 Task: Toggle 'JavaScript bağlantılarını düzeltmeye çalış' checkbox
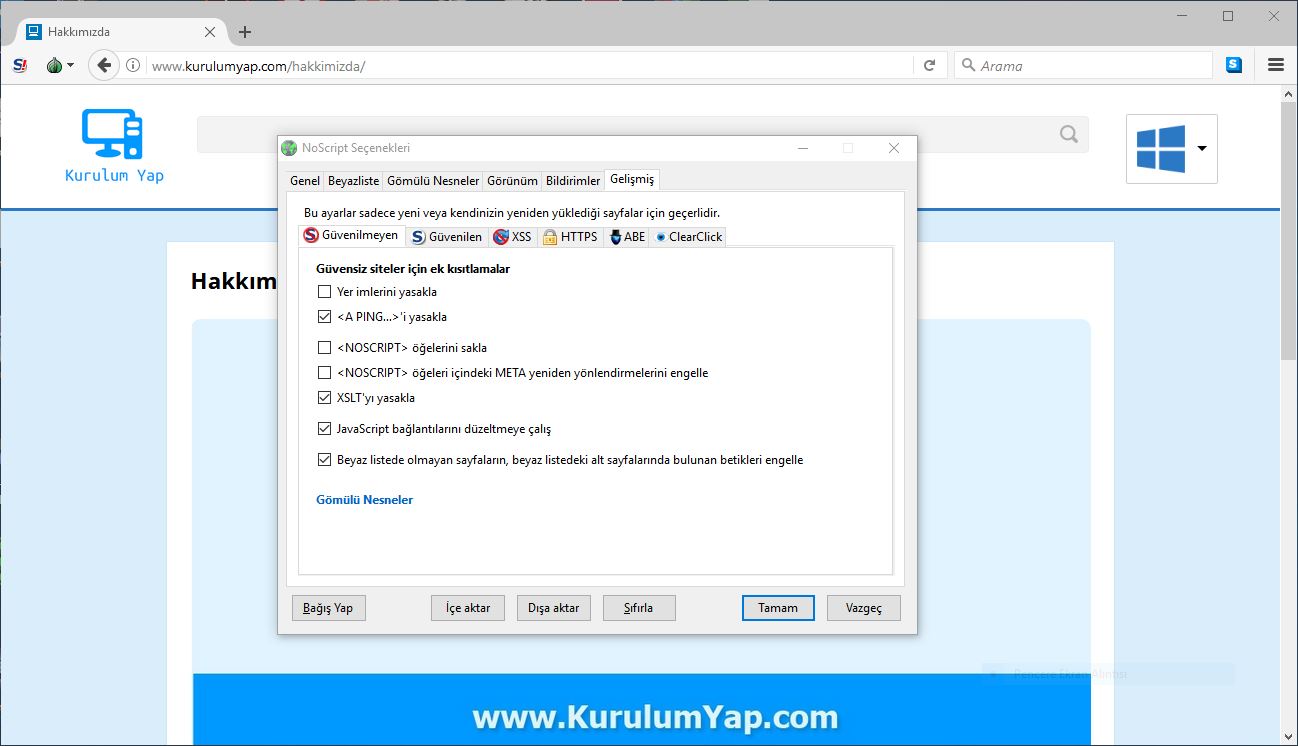324,429
